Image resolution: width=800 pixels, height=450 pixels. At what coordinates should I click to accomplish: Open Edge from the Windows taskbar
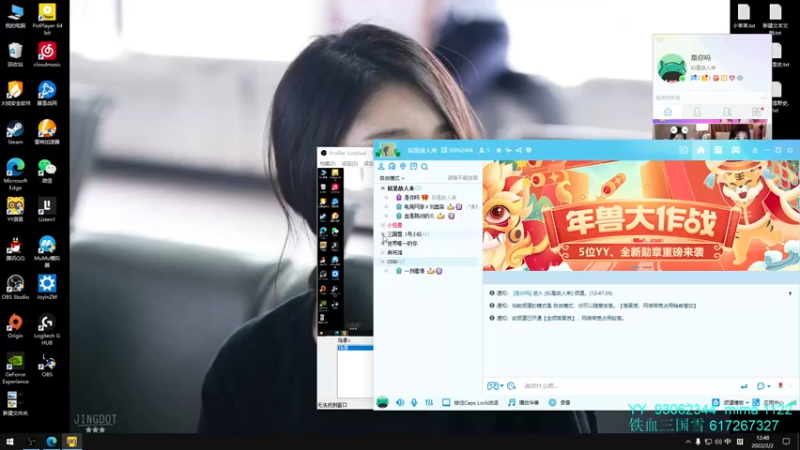[52, 441]
